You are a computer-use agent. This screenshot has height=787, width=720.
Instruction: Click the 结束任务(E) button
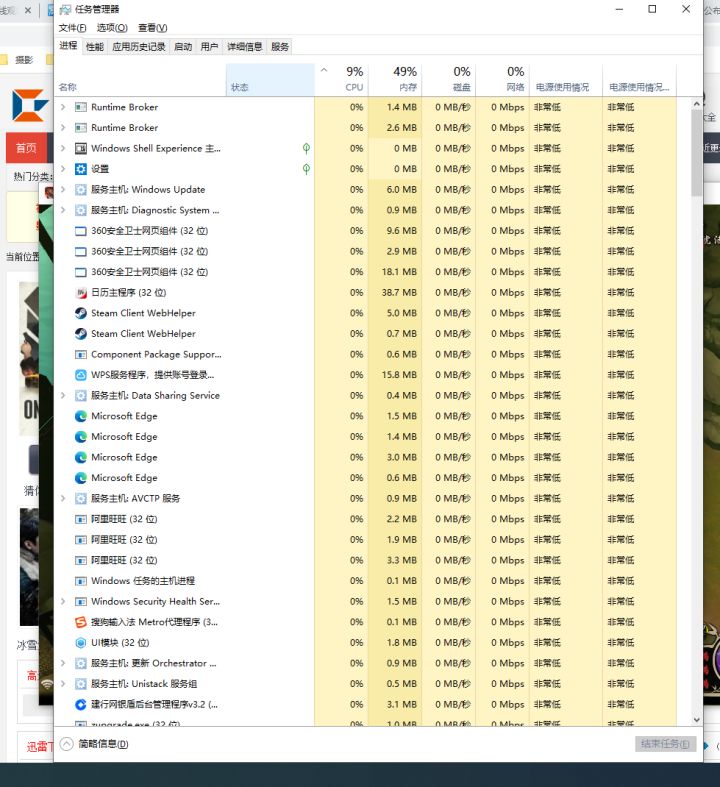pos(665,744)
